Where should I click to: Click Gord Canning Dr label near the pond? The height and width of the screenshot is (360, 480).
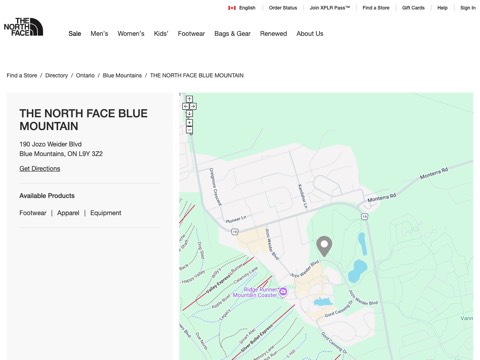tap(339, 309)
